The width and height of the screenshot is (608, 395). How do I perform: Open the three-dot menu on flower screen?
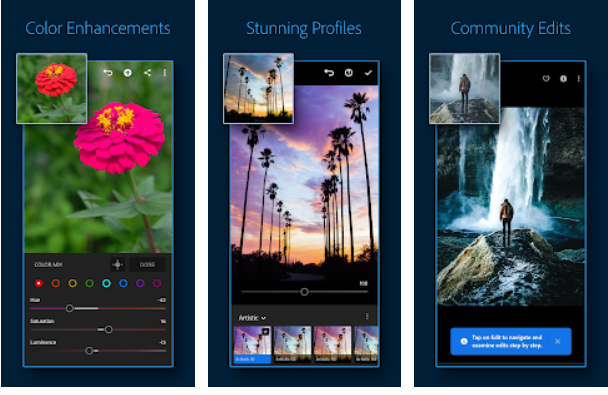pyautogui.click(x=165, y=72)
